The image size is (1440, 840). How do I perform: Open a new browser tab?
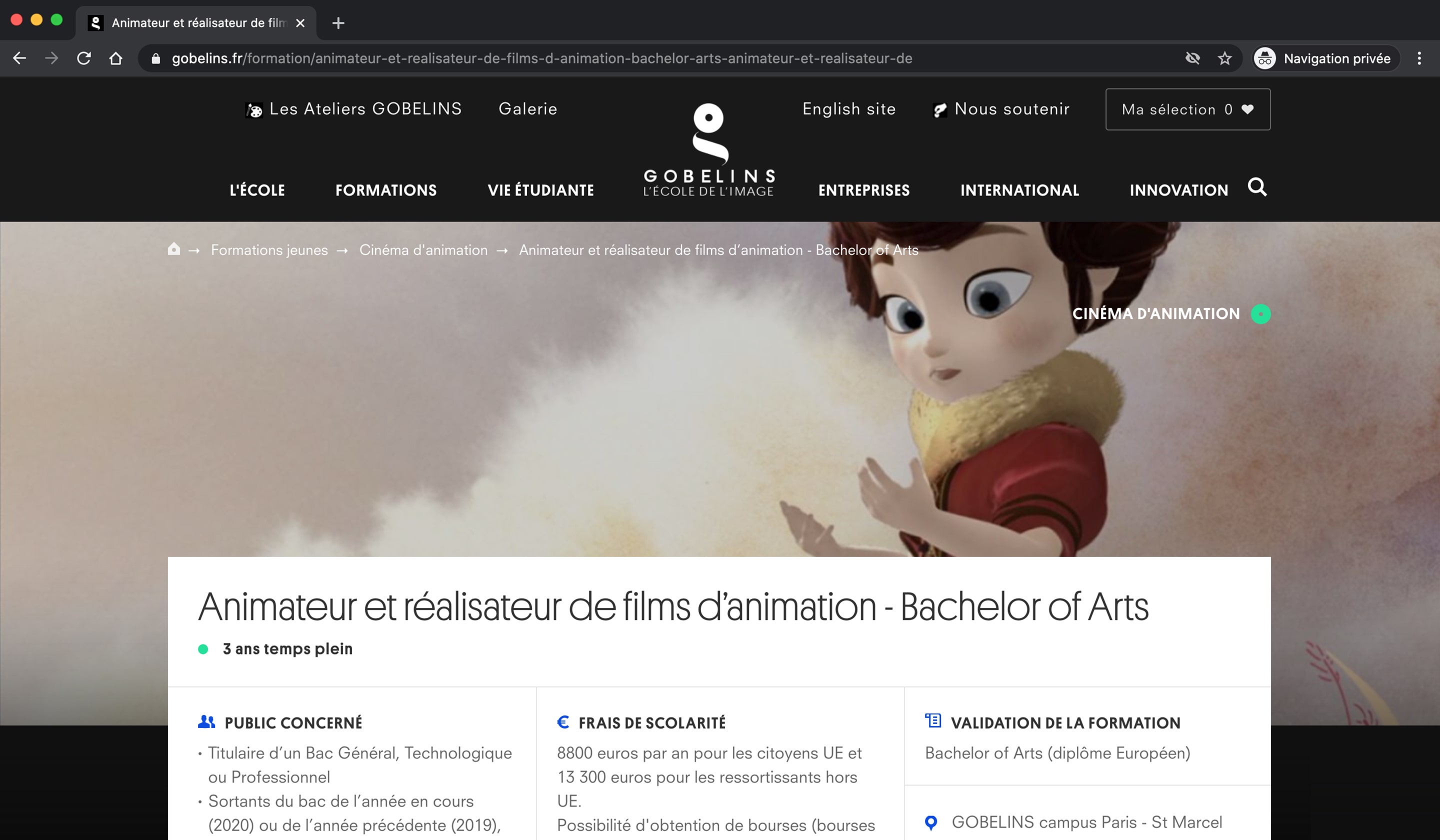tap(338, 23)
